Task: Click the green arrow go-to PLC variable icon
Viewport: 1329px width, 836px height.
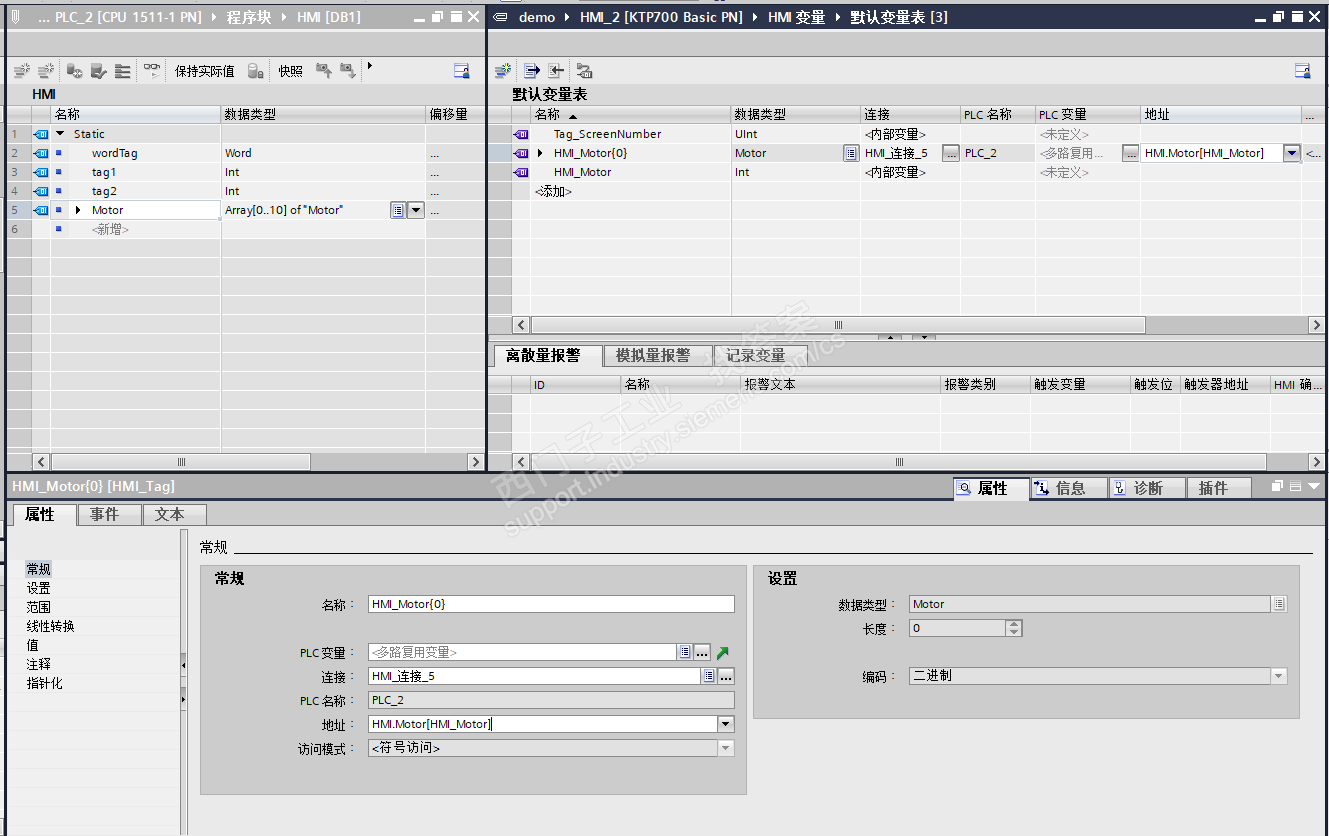Action: 723,652
